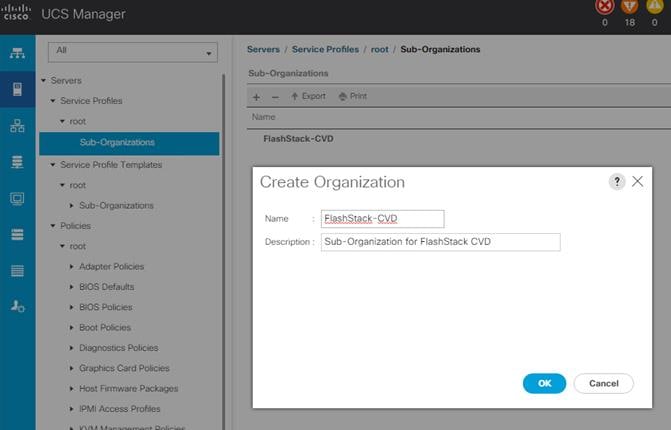This screenshot has width=671, height=430.
Task: Expand Boot Policies arrow
Action: (72, 328)
